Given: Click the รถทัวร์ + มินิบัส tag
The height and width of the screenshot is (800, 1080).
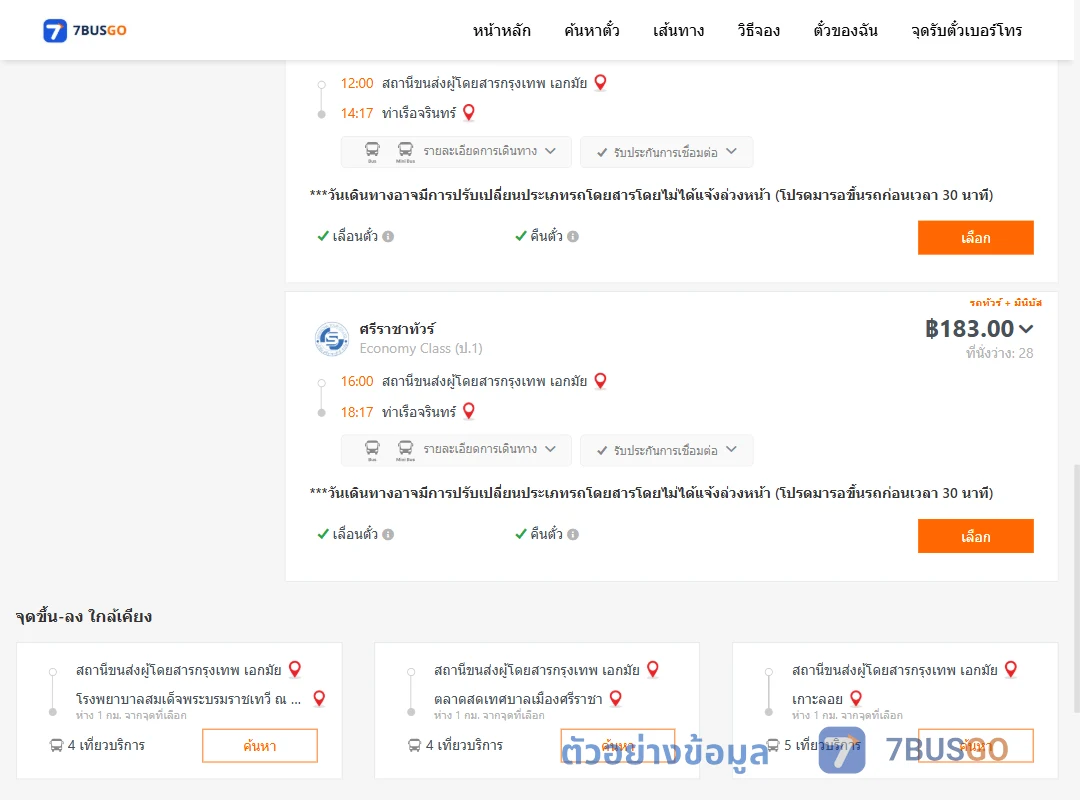Looking at the screenshot, I should click(1006, 302).
